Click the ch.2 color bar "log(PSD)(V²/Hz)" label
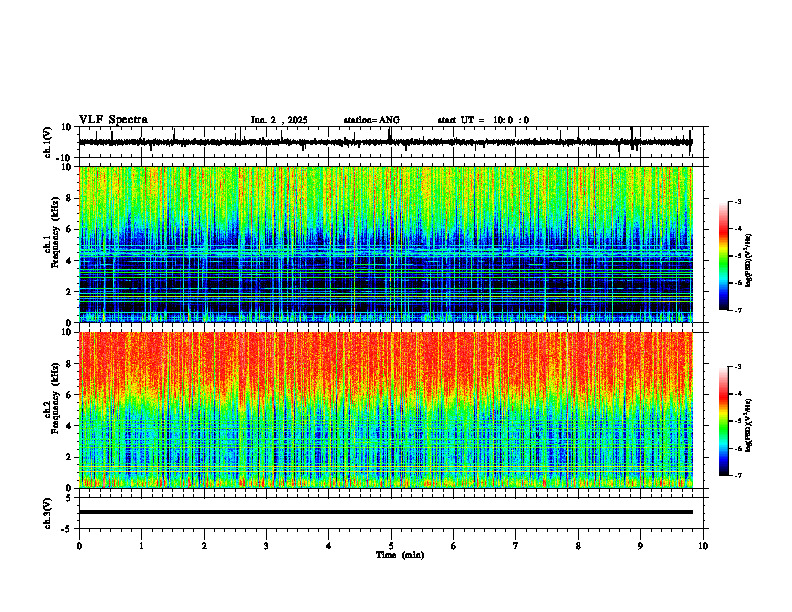Image resolution: width=792 pixels, height=612 pixels. click(749, 425)
